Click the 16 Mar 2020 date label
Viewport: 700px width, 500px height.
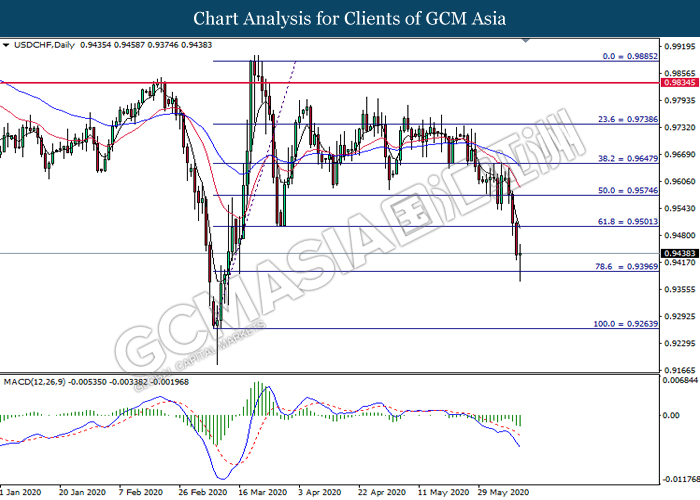262,492
